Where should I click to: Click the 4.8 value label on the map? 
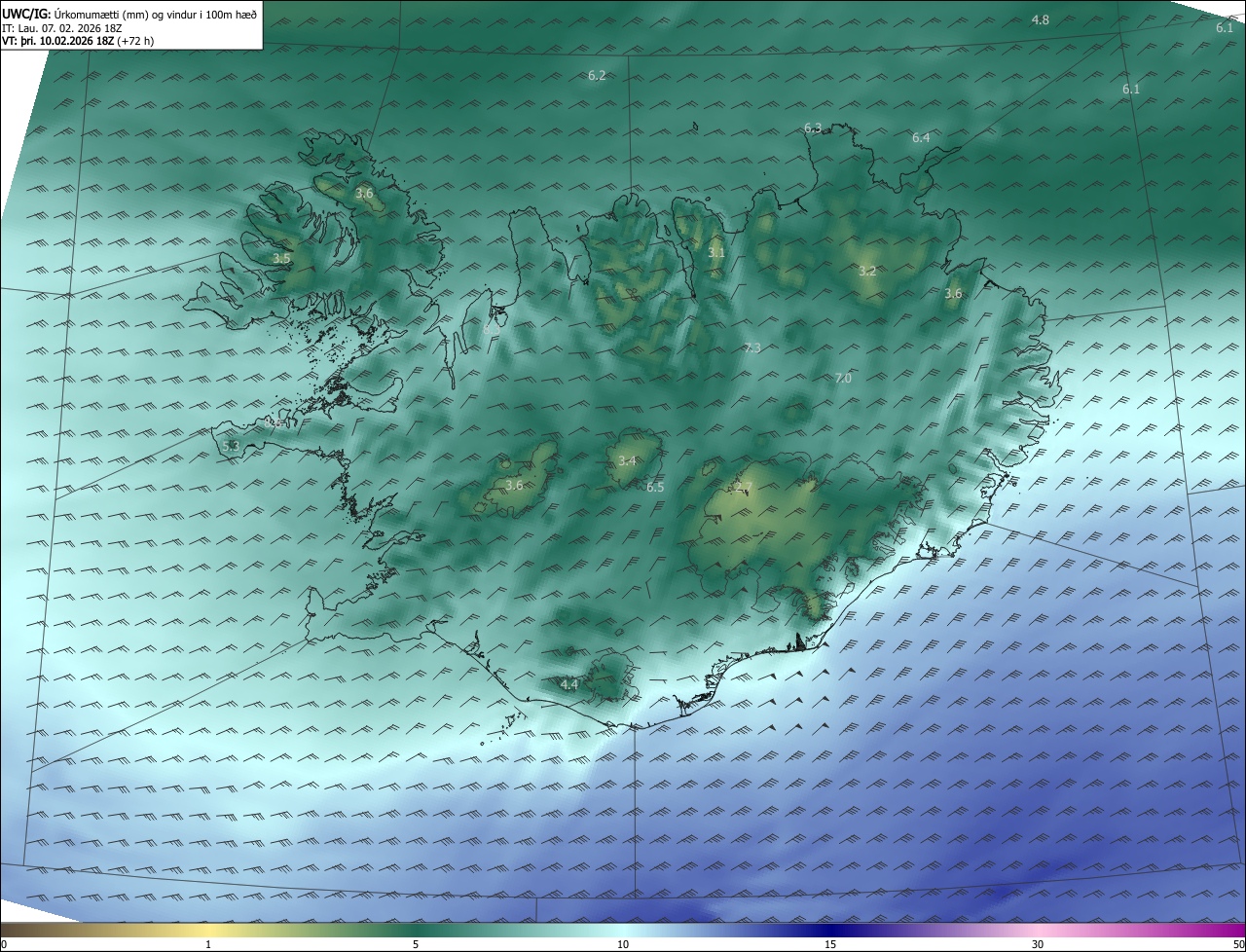1040,20
